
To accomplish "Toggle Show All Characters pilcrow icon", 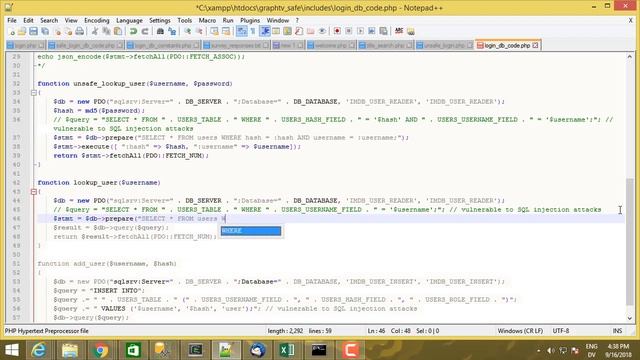I will (x=253, y=31).
